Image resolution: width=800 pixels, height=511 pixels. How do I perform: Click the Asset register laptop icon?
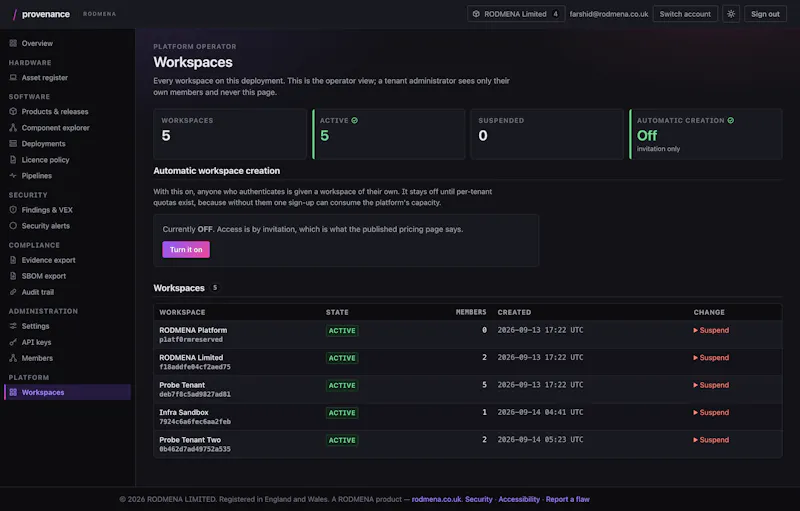(x=13, y=78)
